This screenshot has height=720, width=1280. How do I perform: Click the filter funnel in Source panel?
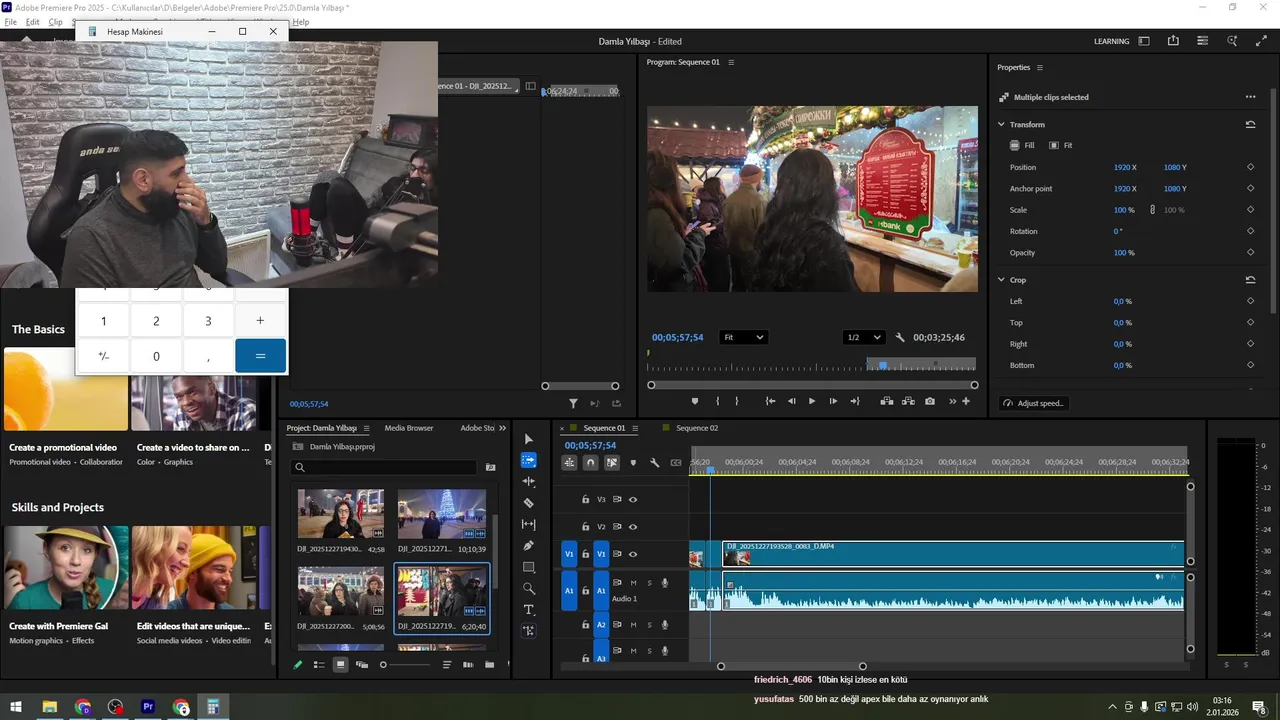pyautogui.click(x=573, y=404)
